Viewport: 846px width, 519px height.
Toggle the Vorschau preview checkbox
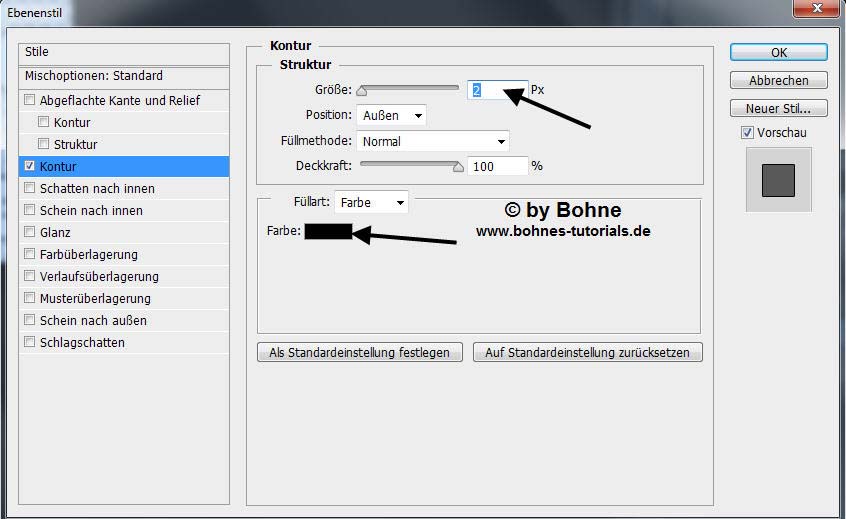tap(747, 133)
